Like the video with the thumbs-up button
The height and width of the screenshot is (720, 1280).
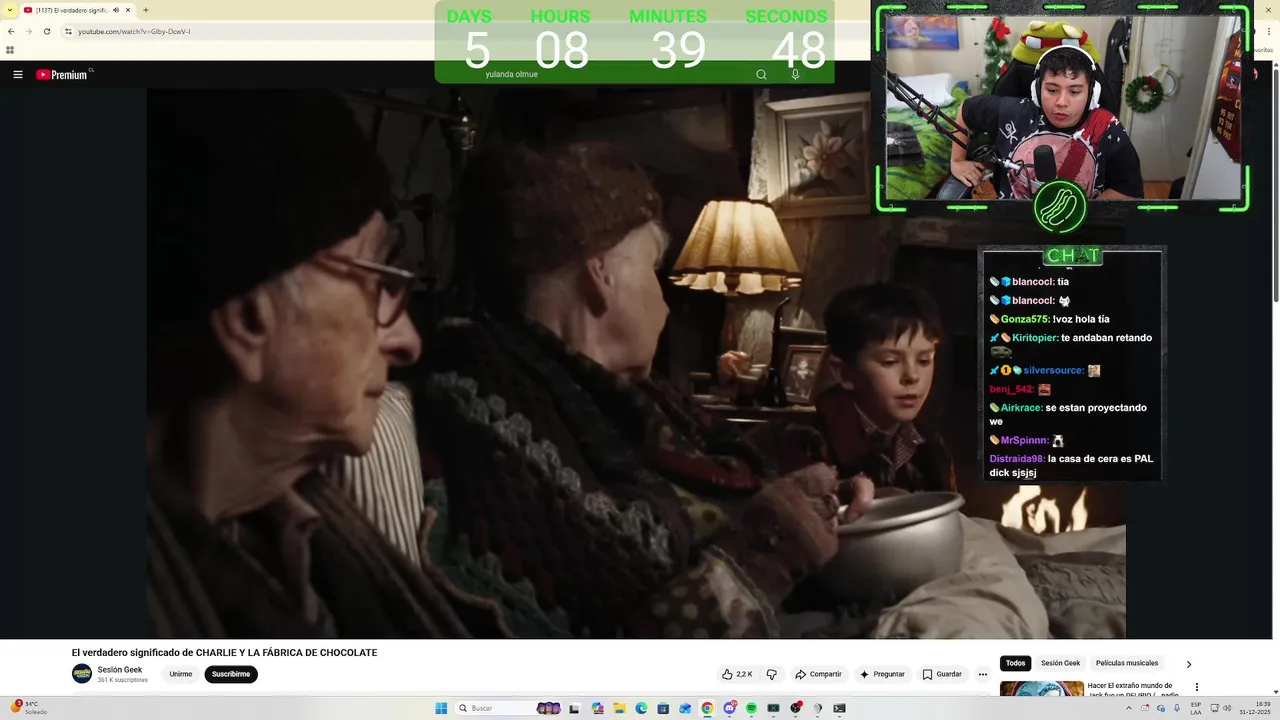point(737,674)
